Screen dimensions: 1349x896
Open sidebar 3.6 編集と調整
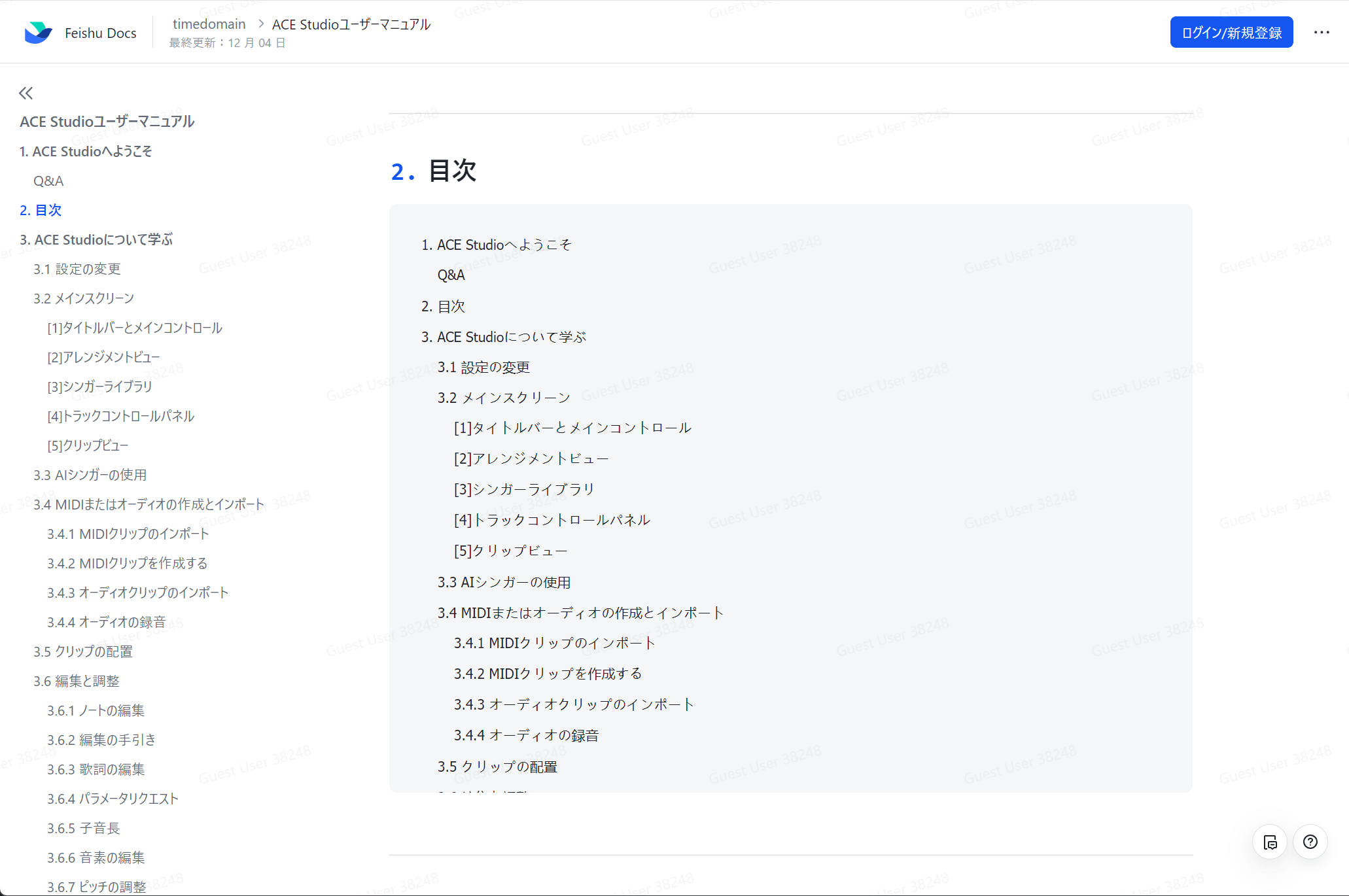[77, 681]
